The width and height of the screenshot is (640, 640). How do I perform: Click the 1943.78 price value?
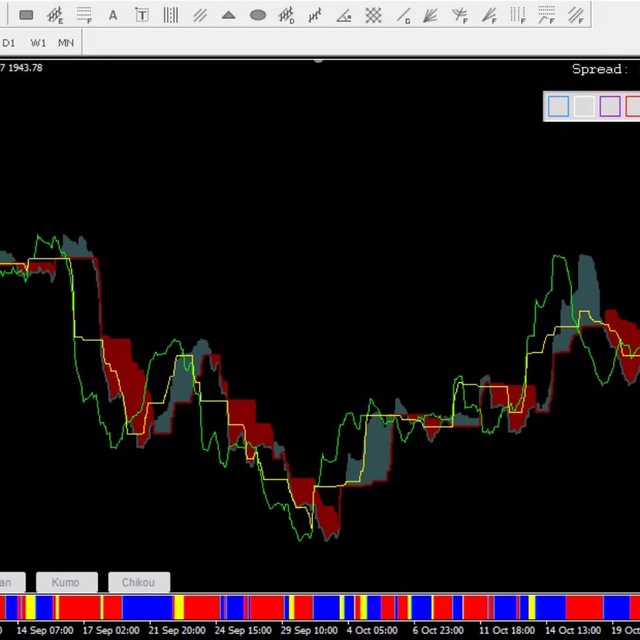pyautogui.click(x=25, y=68)
